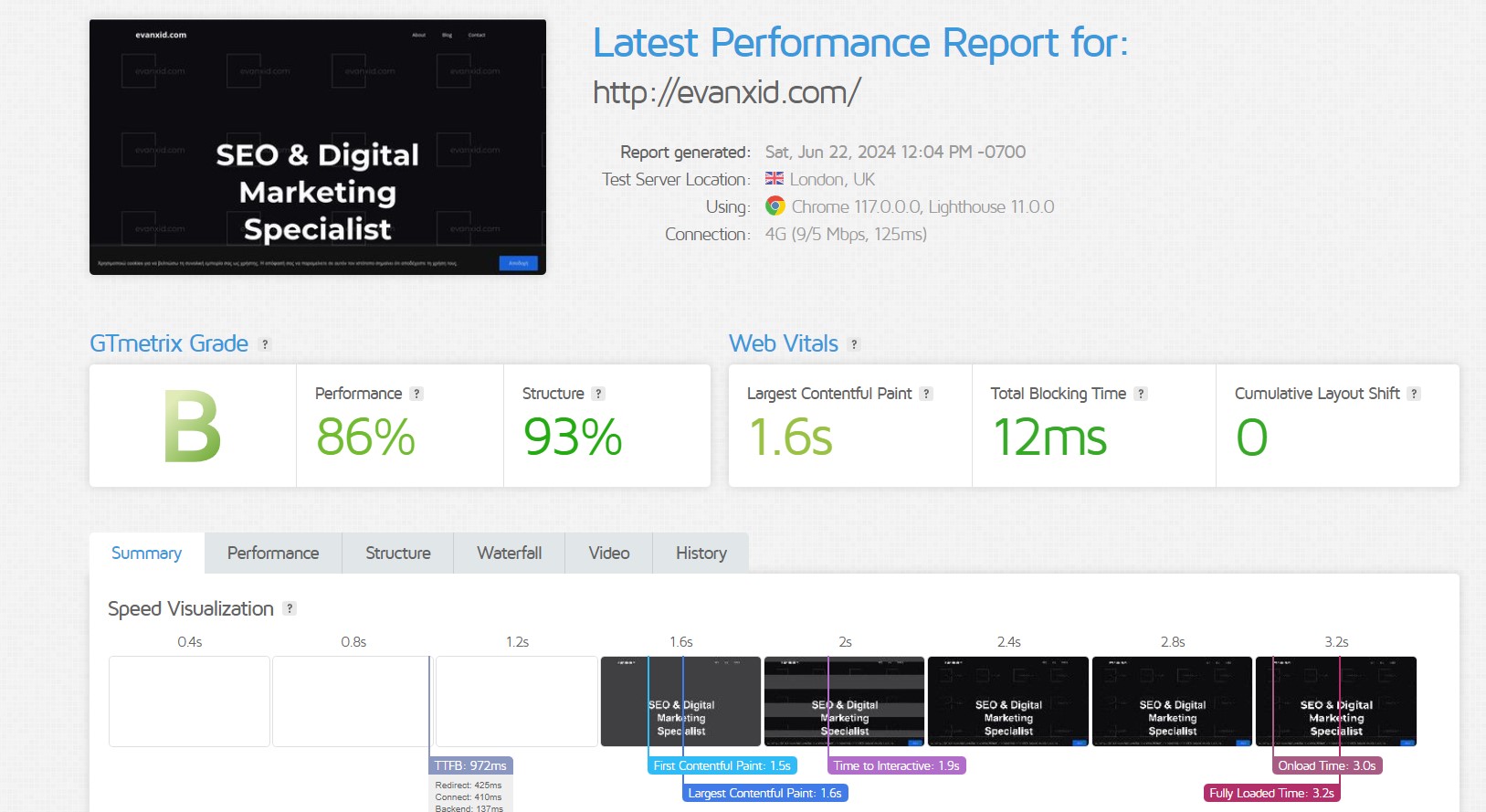Image resolution: width=1486 pixels, height=812 pixels.
Task: Click the Fully Loaded Time marker
Action: (x=1271, y=793)
